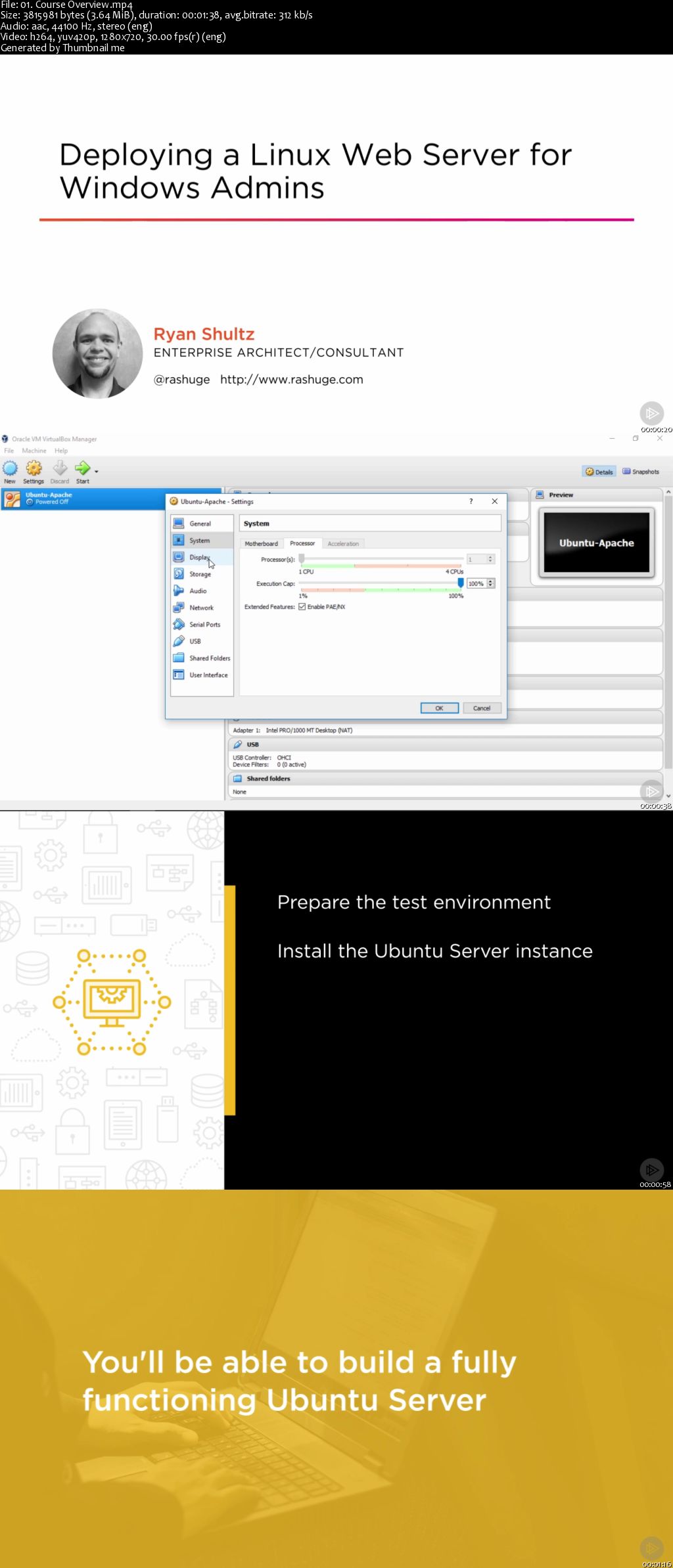The width and height of the screenshot is (673, 1568).
Task: Click OK in the settings dialog
Action: pos(439,708)
